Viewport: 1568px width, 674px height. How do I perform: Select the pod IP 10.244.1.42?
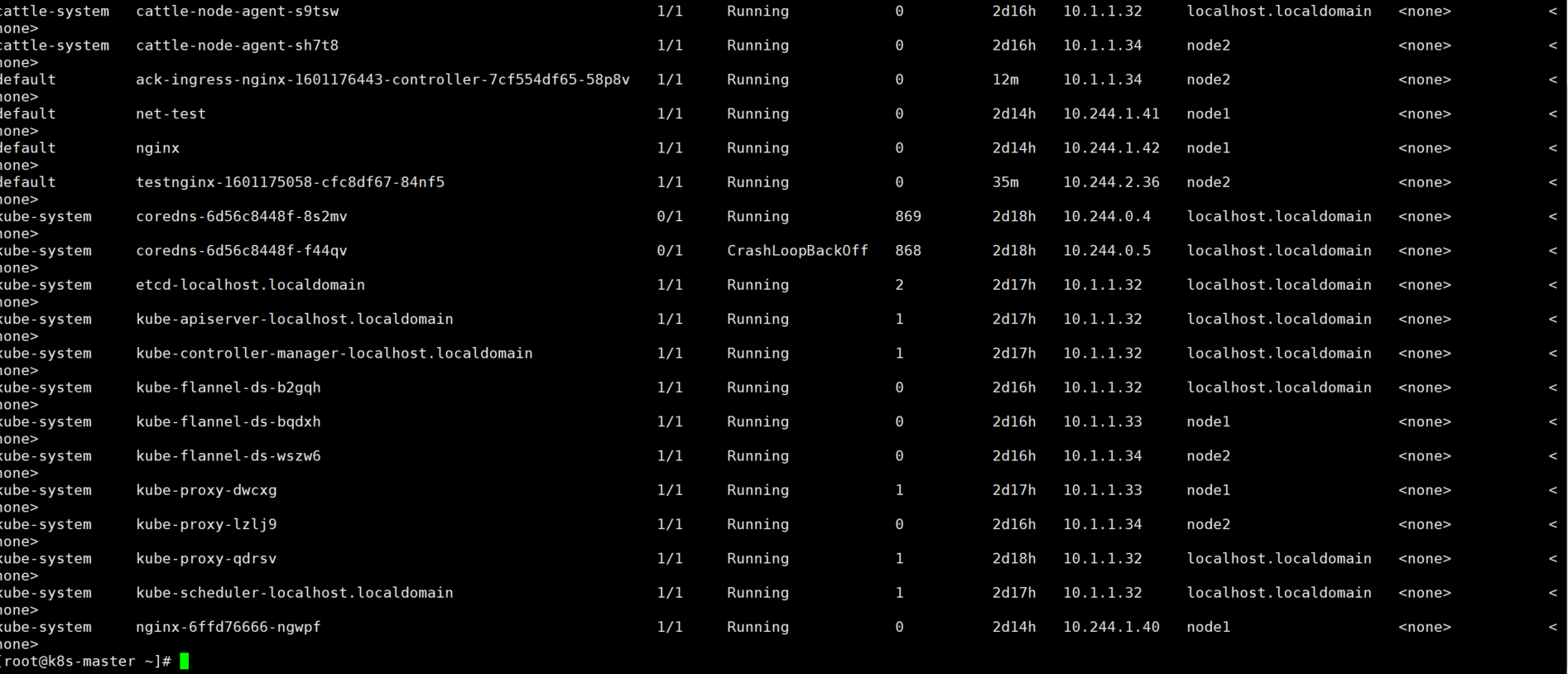1111,148
